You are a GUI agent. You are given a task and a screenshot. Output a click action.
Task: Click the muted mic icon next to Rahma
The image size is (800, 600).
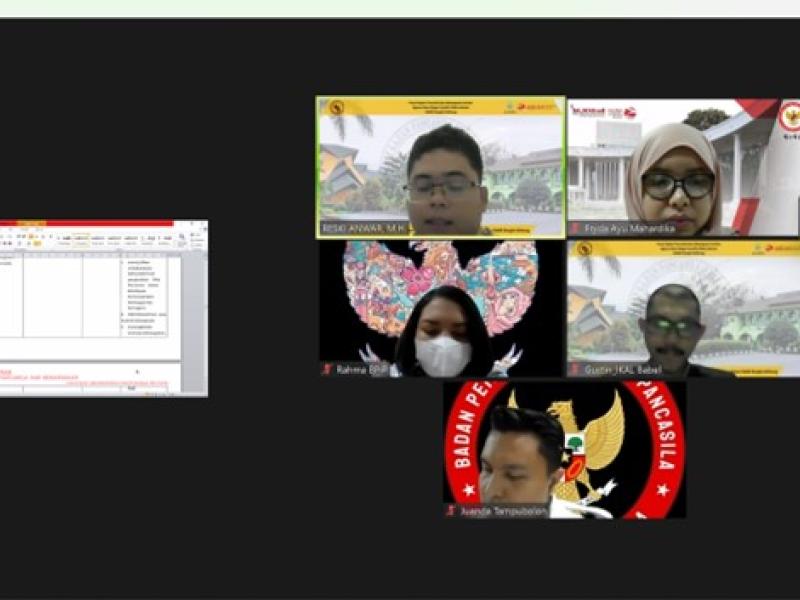pyautogui.click(x=327, y=369)
